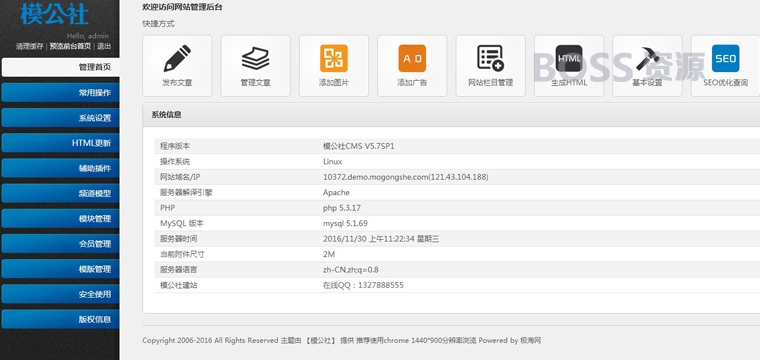Open the 频道模型 sidebar menu
760x360 pixels.
tap(61, 193)
